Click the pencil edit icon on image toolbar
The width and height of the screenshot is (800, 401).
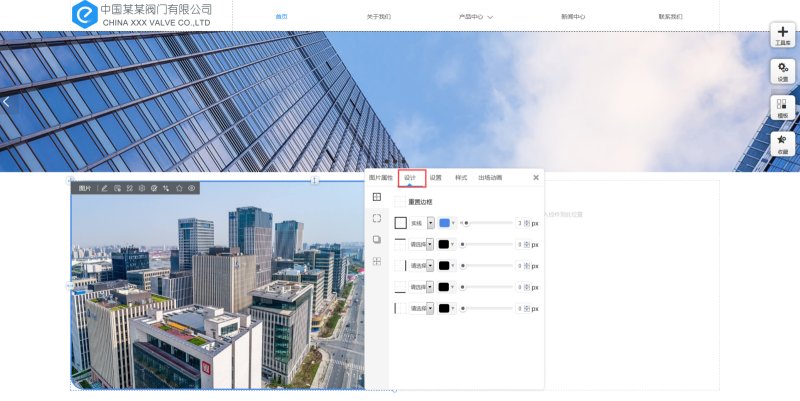click(x=104, y=188)
